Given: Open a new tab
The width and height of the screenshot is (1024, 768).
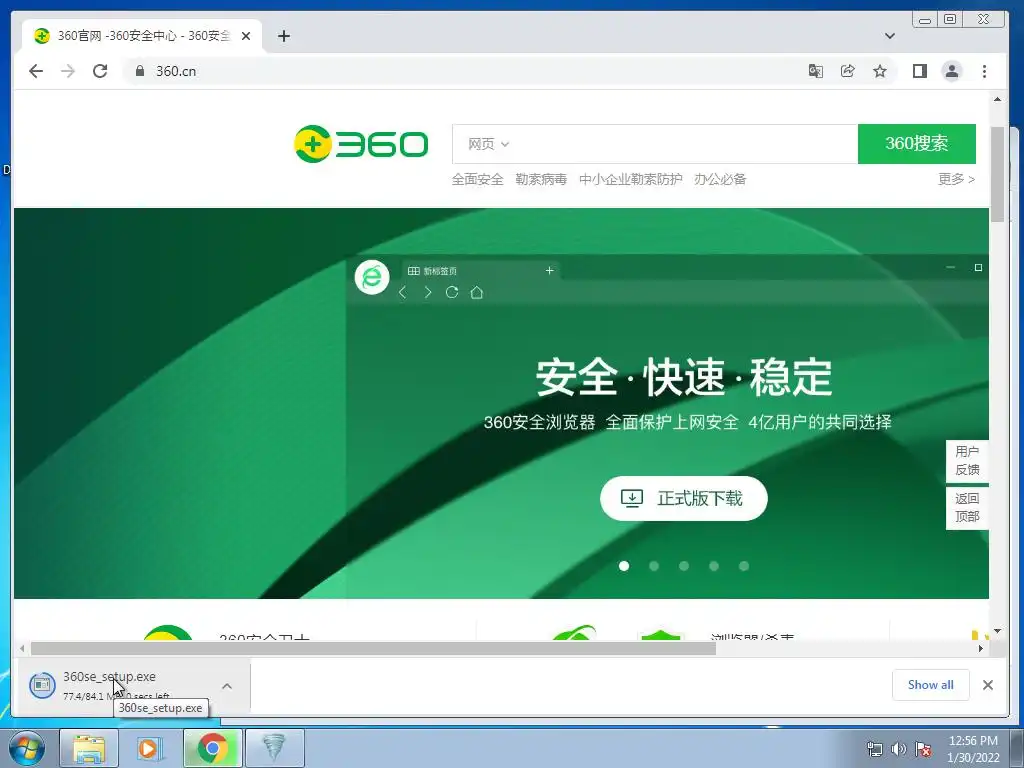Looking at the screenshot, I should 283,36.
